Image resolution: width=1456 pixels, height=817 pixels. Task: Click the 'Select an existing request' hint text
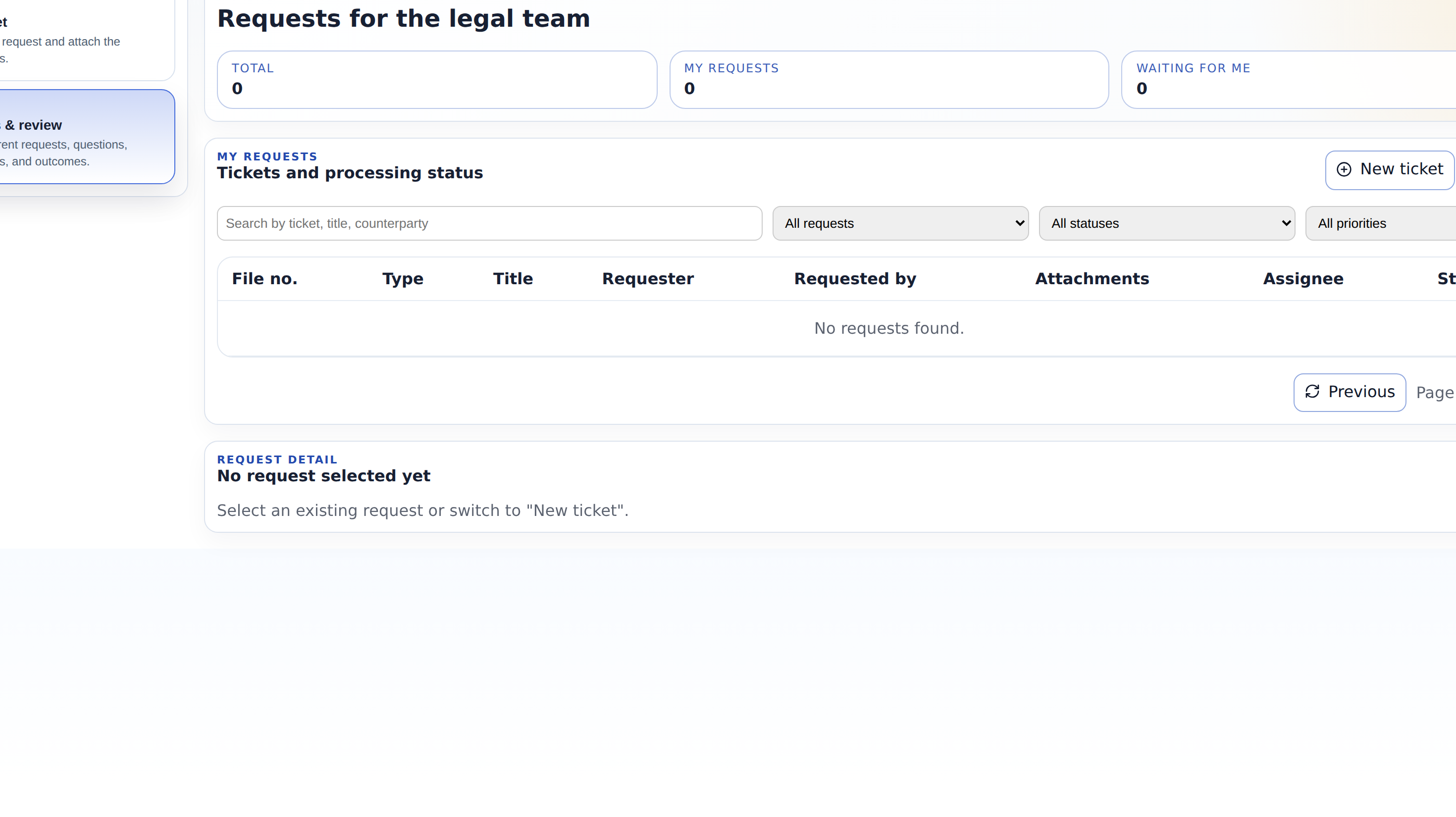pos(423,510)
